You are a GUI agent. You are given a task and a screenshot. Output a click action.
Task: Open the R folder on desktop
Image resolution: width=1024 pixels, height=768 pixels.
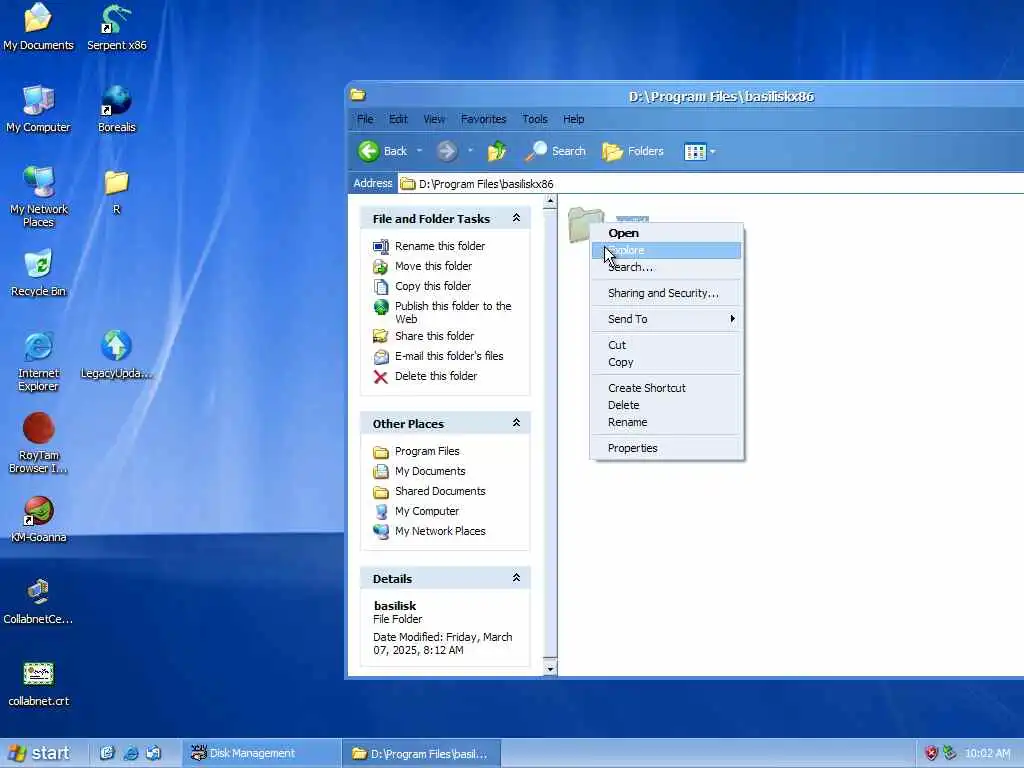(x=116, y=192)
